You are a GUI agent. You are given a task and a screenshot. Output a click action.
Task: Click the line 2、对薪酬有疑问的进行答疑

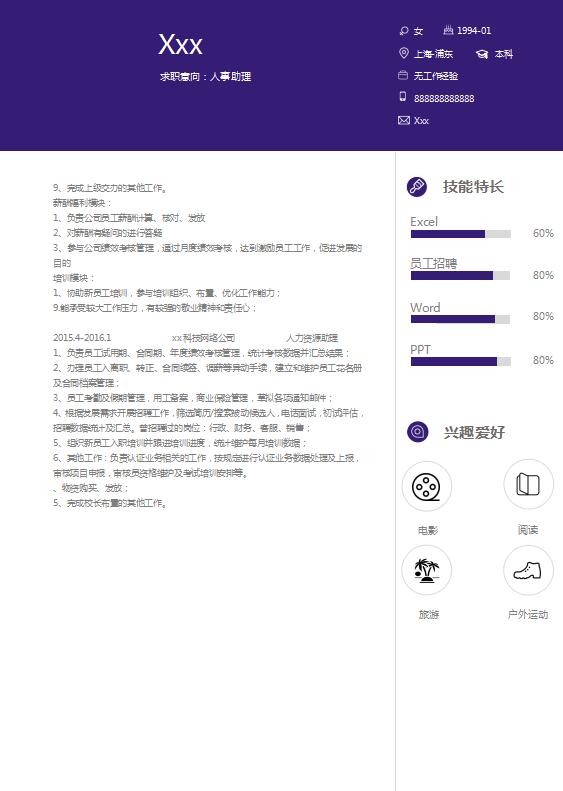[x=107, y=233]
